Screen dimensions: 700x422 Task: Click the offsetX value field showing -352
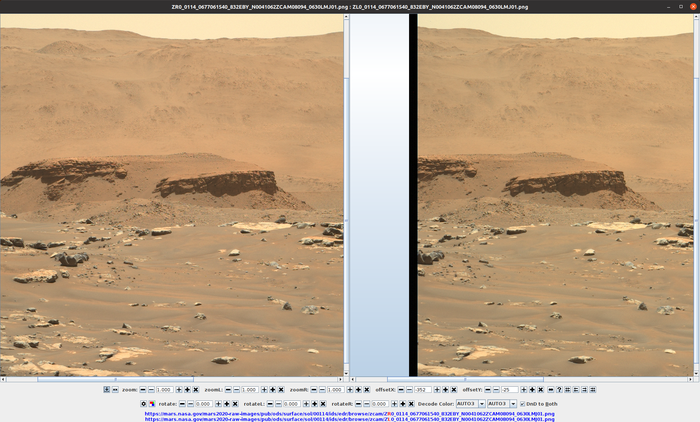[x=423, y=390]
